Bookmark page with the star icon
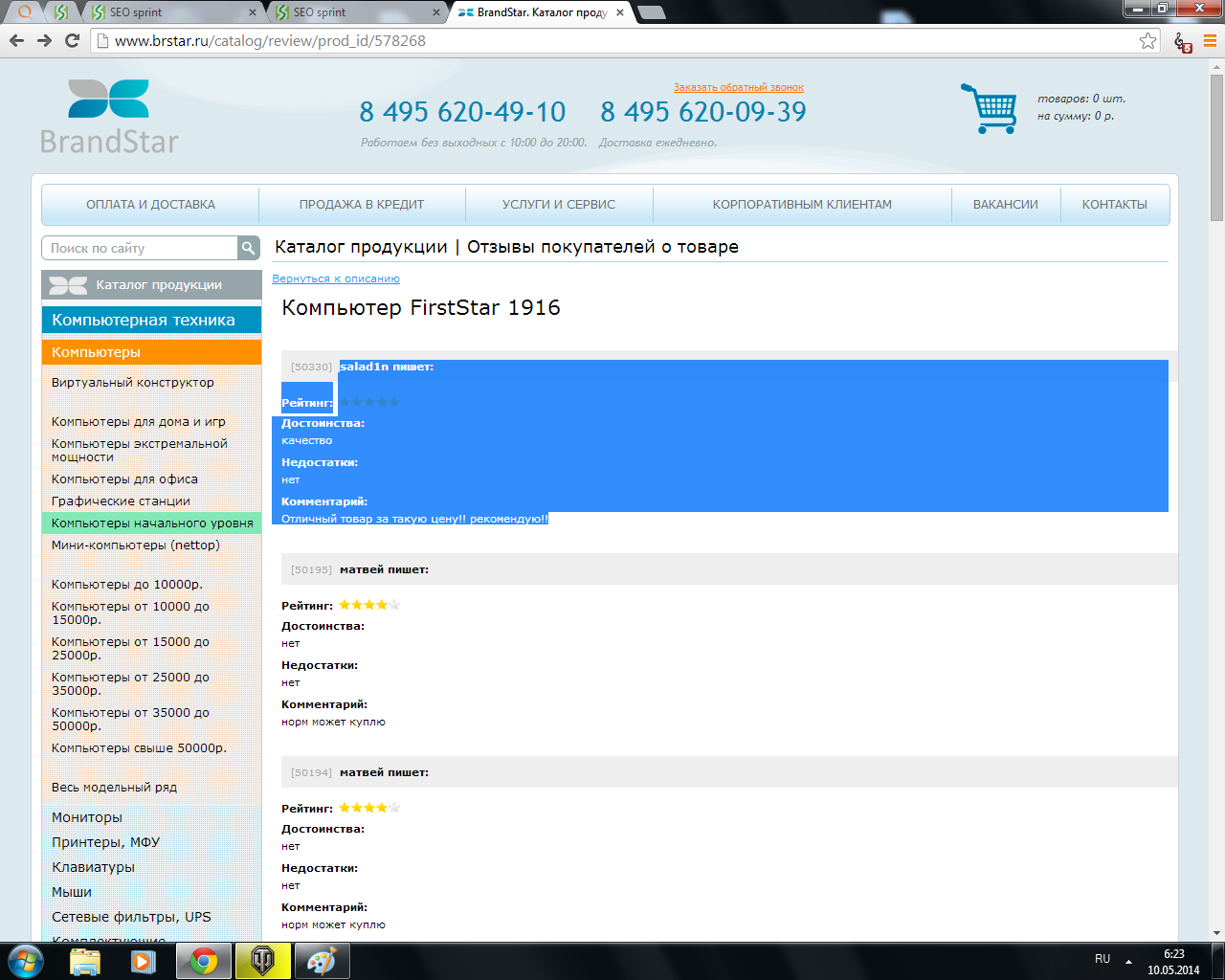1225x980 pixels. tap(1147, 40)
